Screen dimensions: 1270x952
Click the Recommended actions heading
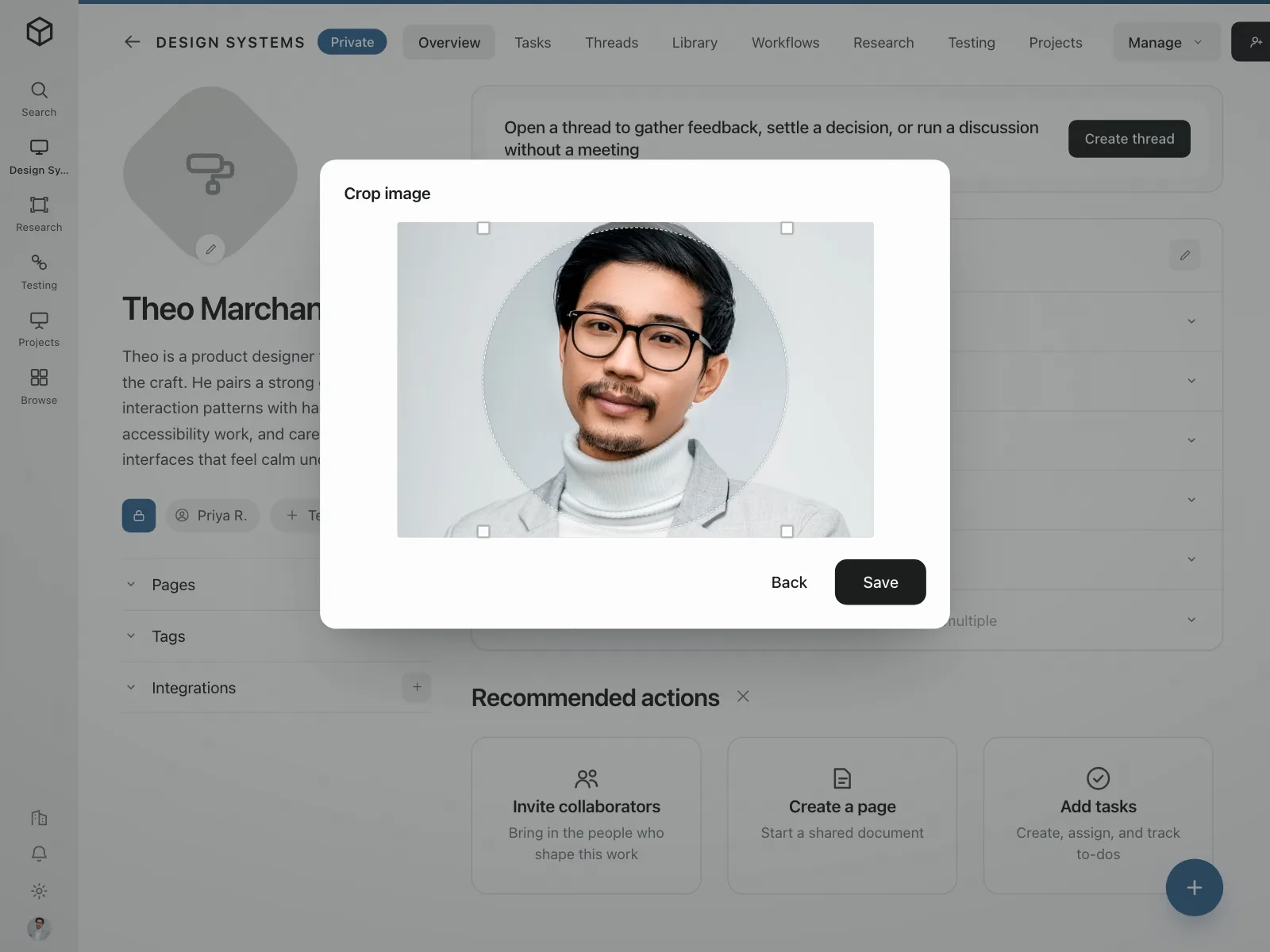click(595, 697)
